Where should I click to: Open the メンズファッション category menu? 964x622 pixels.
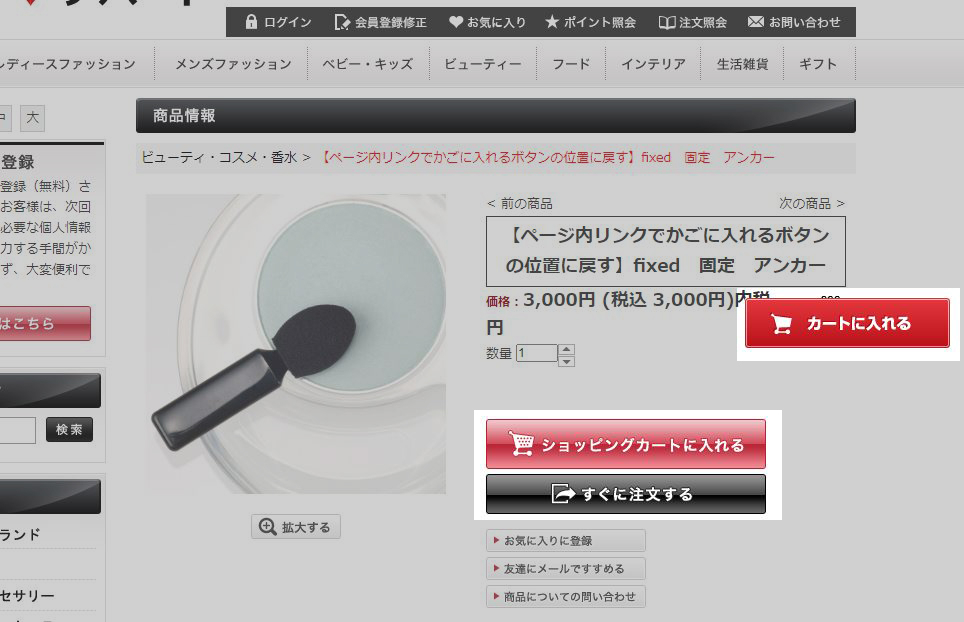[x=233, y=64]
